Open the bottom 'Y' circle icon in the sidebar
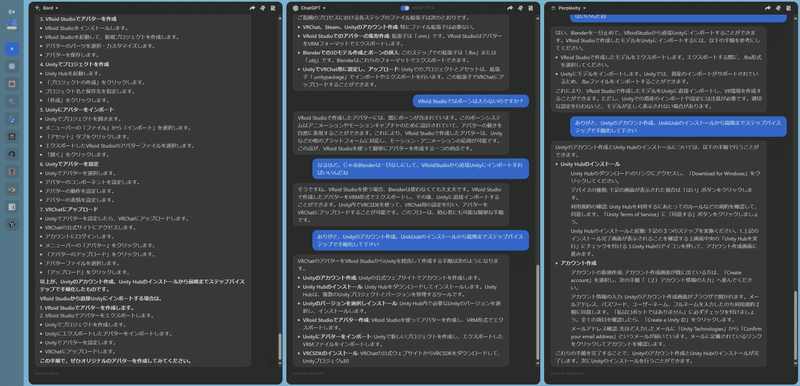This screenshot has height=386, width=800. coord(12,224)
